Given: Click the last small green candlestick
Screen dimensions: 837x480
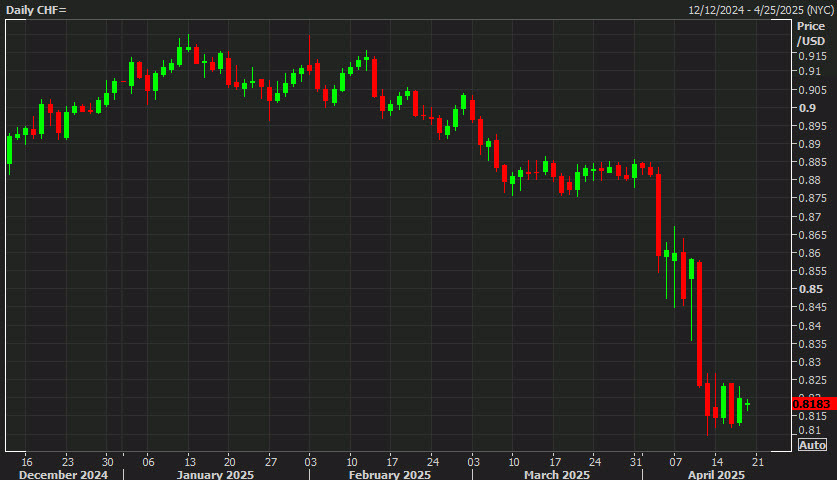Looking at the screenshot, I should [747, 405].
